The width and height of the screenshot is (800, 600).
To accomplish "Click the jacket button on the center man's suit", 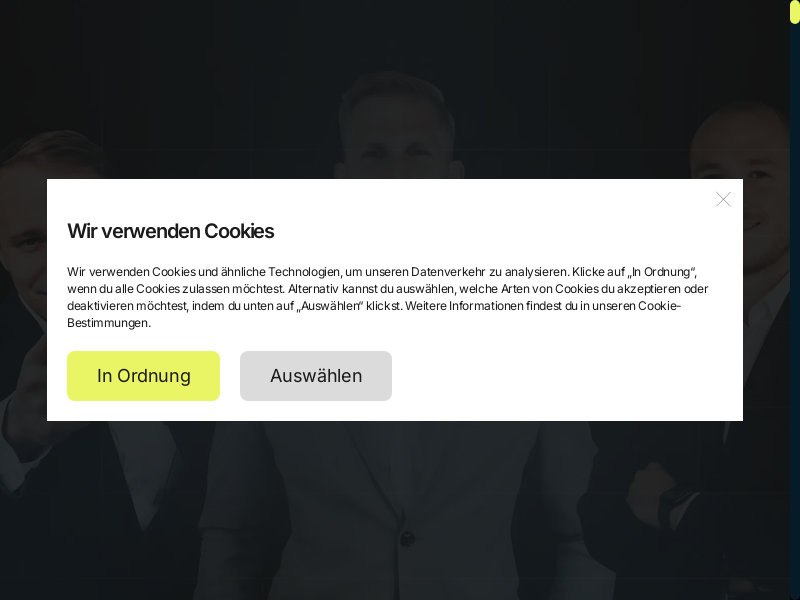I will pyautogui.click(x=407, y=539).
